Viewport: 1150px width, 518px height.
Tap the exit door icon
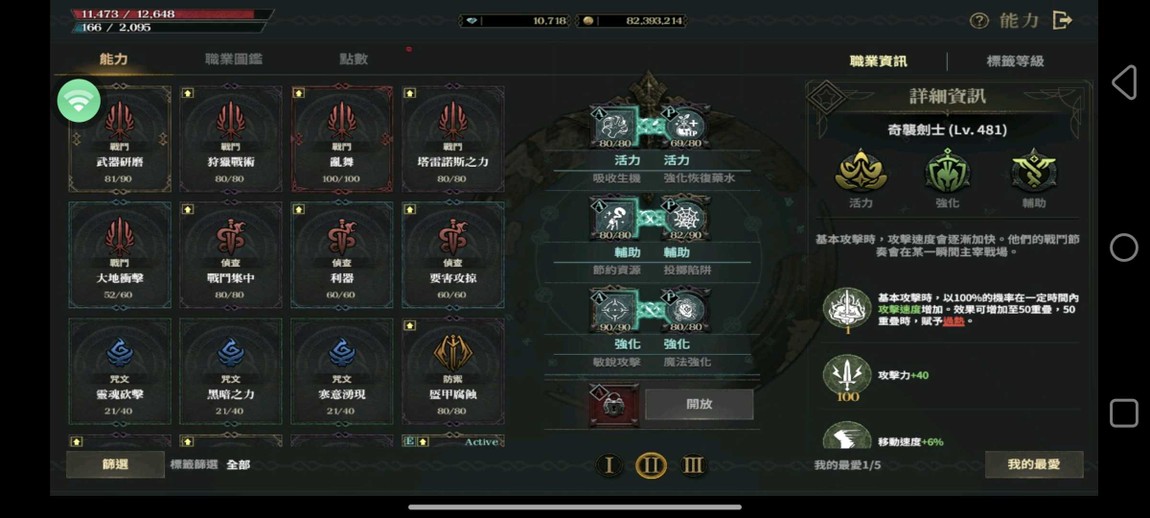click(x=1061, y=21)
